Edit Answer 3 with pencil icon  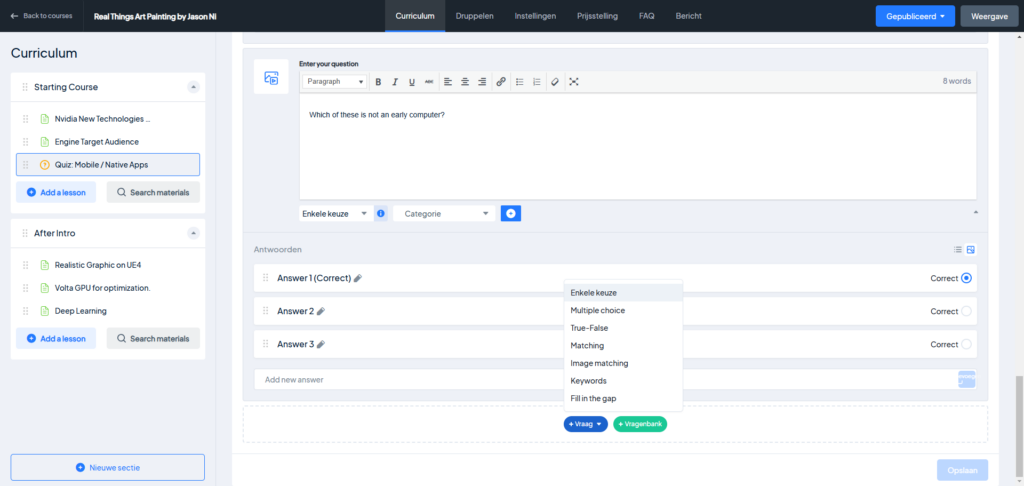tap(321, 344)
